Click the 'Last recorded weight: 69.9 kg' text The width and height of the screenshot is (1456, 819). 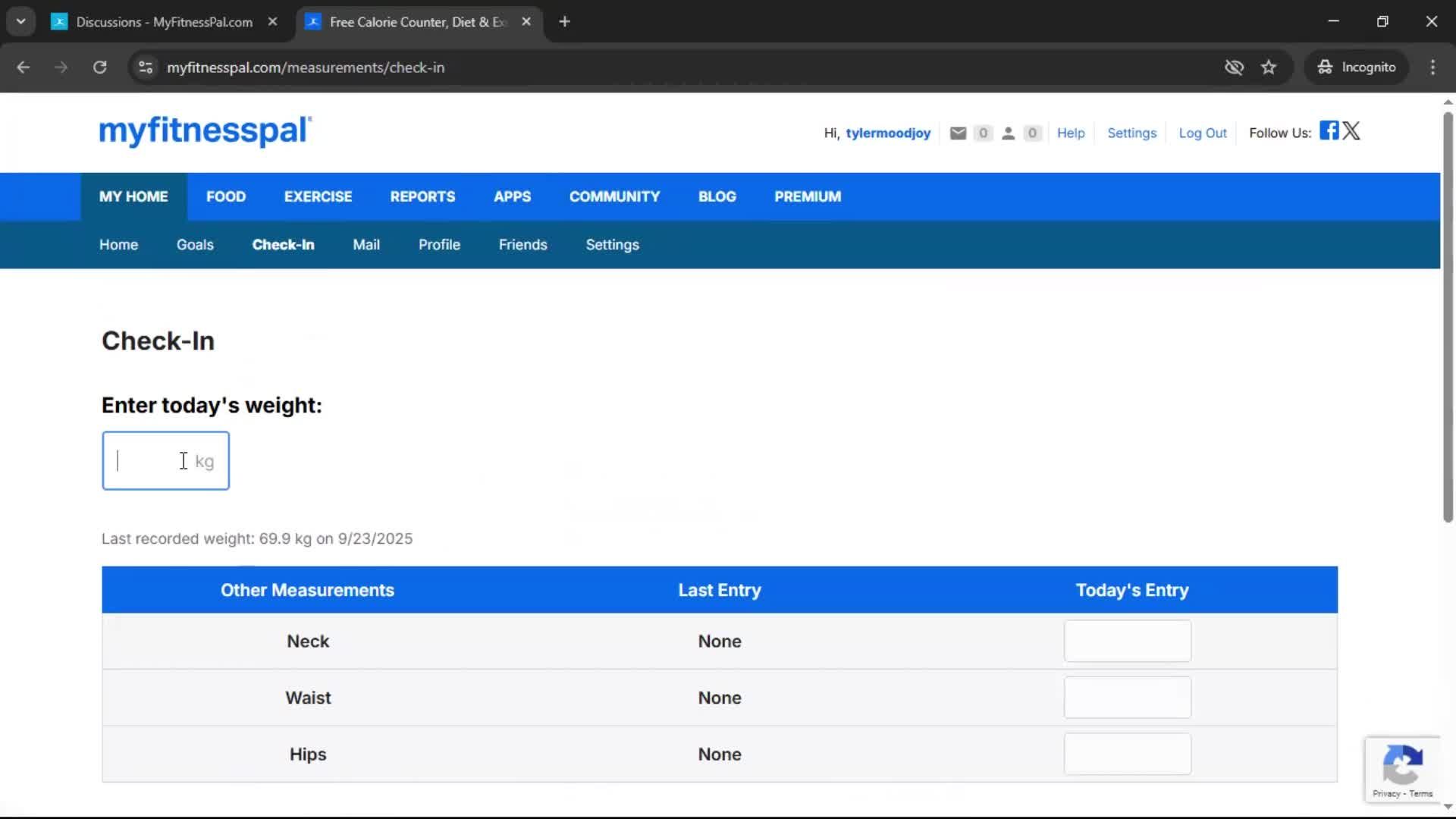(257, 538)
